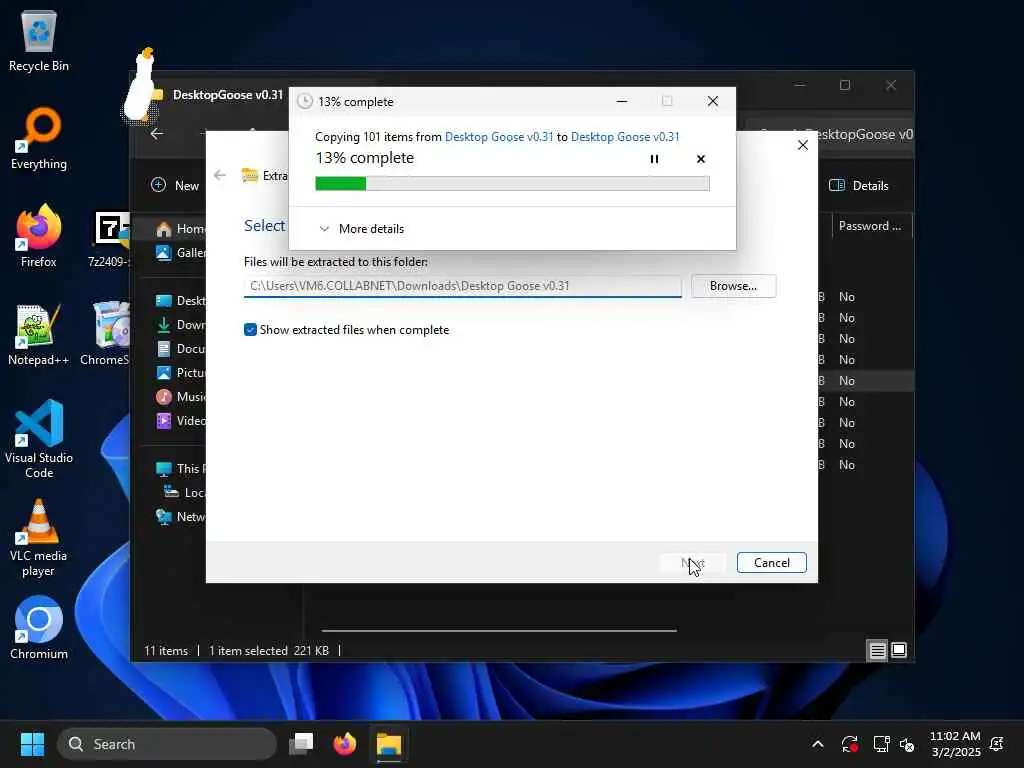This screenshot has width=1024, height=768.
Task: Open Firefox from the taskbar
Action: pos(345,744)
